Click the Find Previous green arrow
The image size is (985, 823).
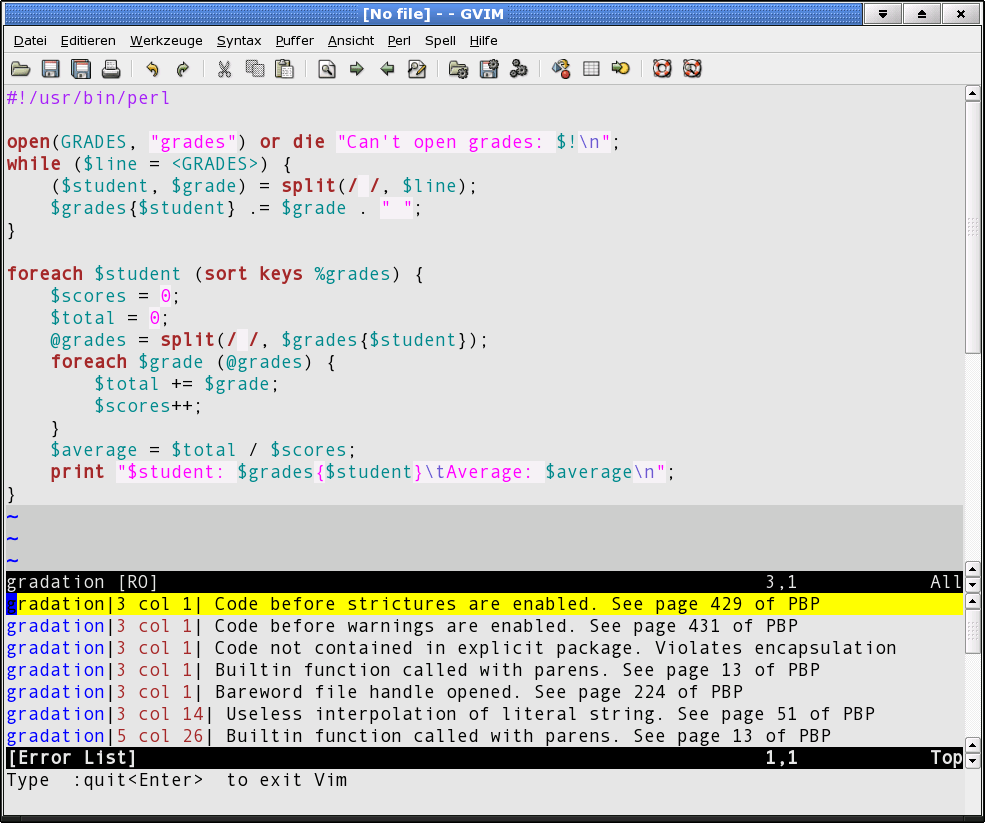point(387,69)
